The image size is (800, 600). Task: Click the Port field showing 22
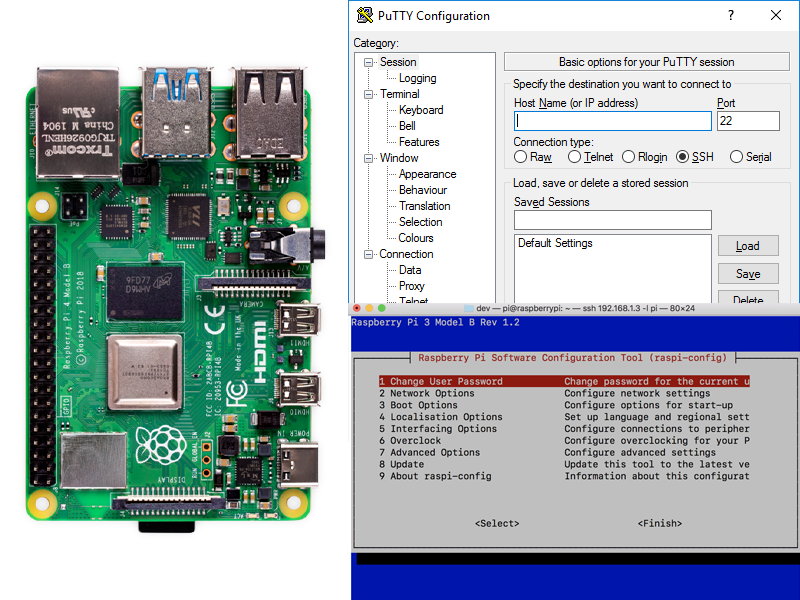[x=748, y=121]
